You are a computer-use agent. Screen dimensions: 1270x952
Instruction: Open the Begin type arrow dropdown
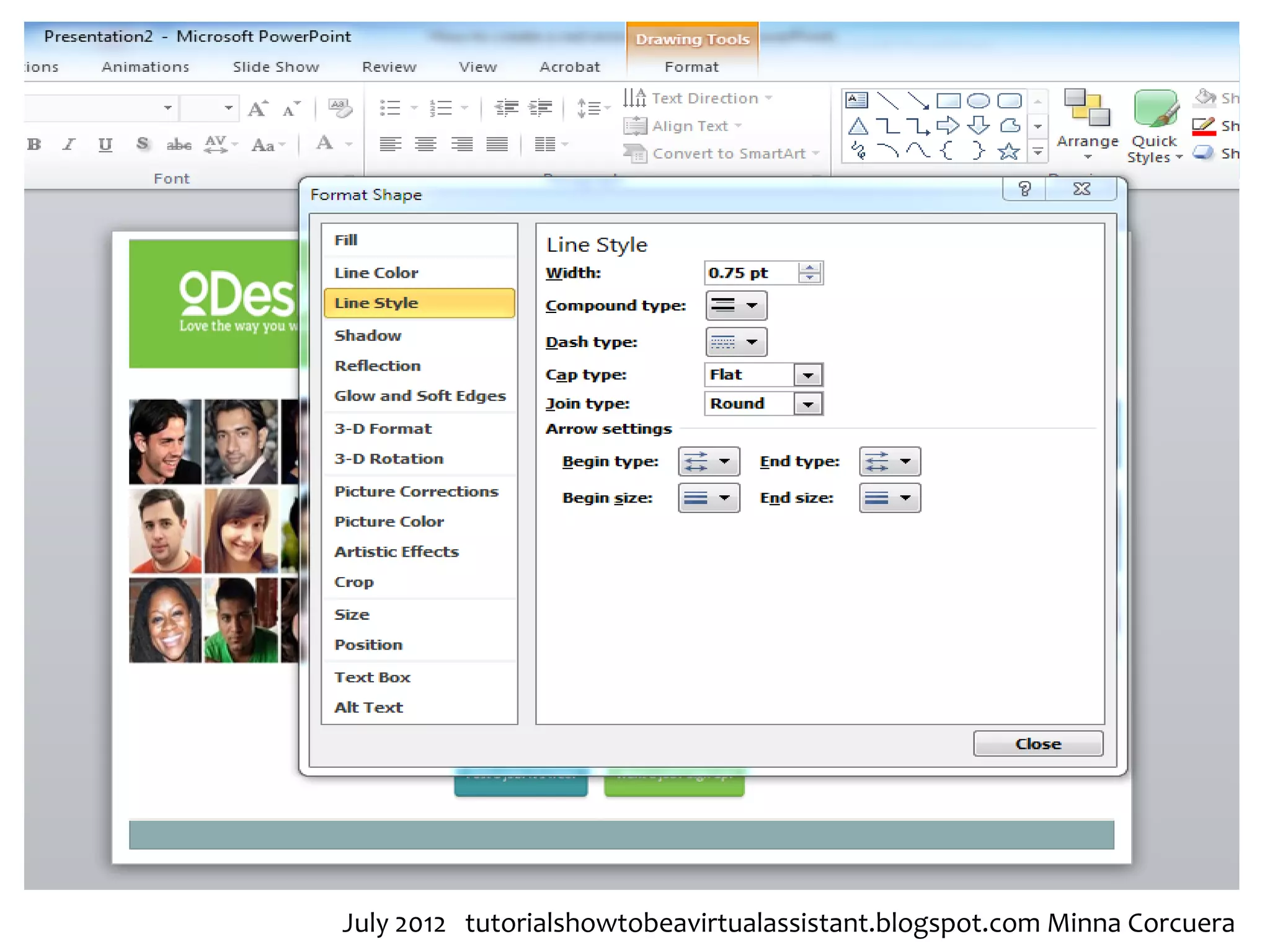click(x=709, y=462)
